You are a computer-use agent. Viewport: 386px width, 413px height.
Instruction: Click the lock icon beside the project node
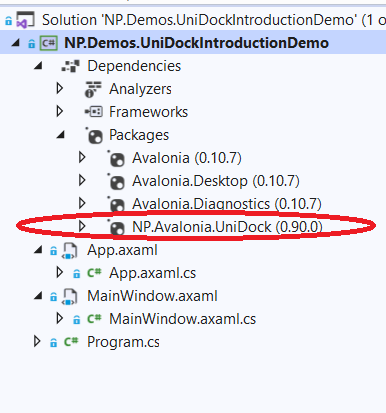click(31, 44)
